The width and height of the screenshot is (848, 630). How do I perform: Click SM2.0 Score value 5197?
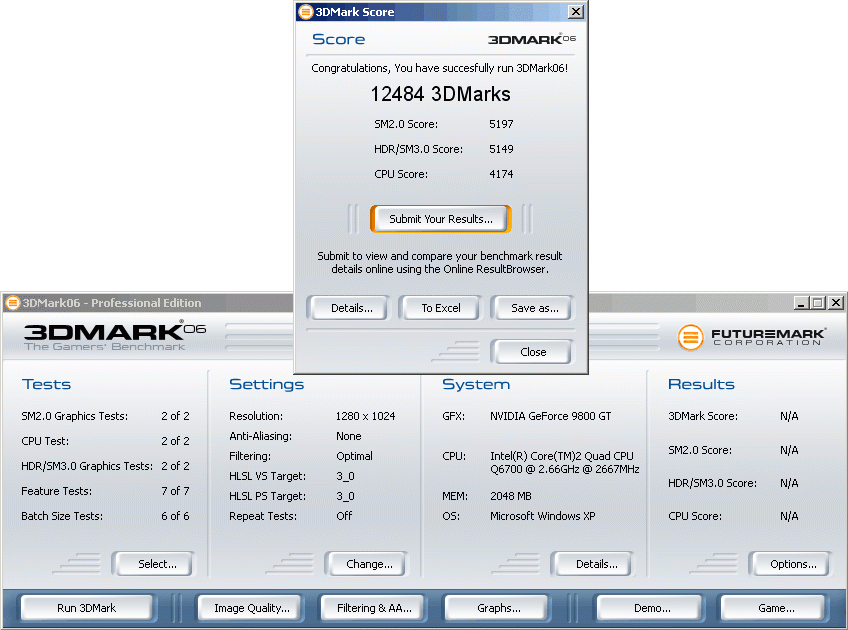tap(501, 124)
